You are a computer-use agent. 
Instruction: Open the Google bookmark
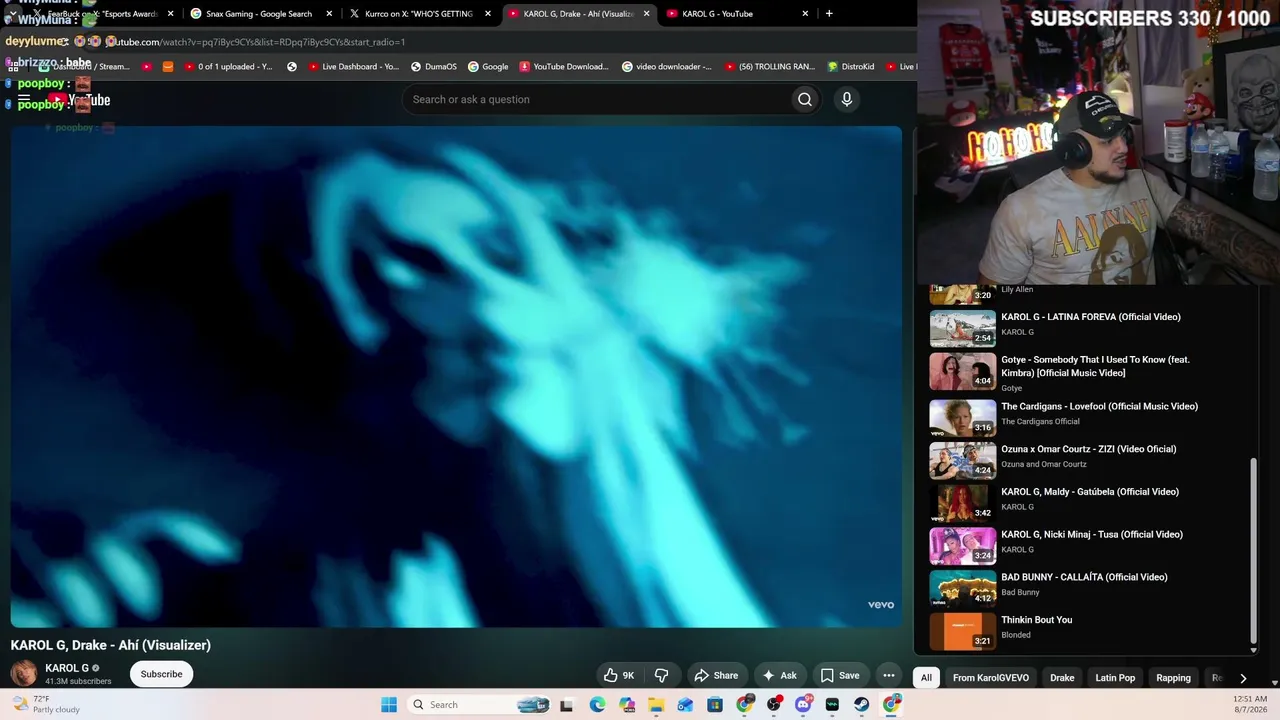(488, 67)
